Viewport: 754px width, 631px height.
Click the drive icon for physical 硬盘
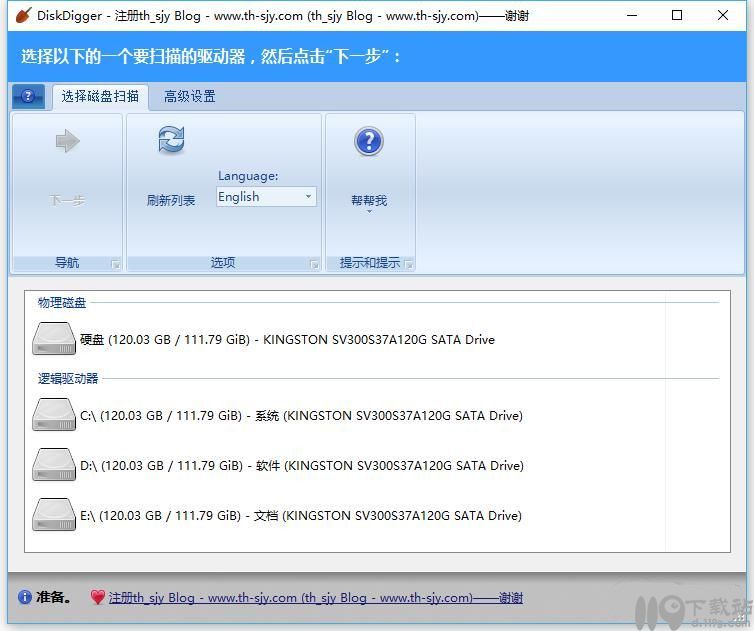pyautogui.click(x=54, y=339)
